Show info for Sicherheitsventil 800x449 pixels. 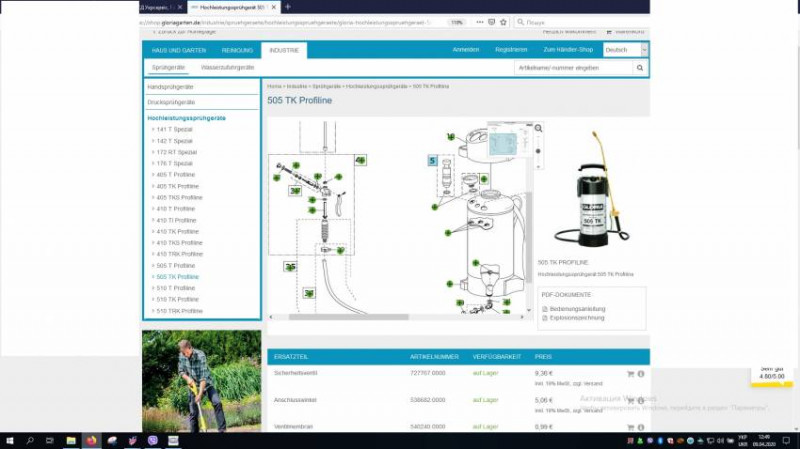[641, 374]
